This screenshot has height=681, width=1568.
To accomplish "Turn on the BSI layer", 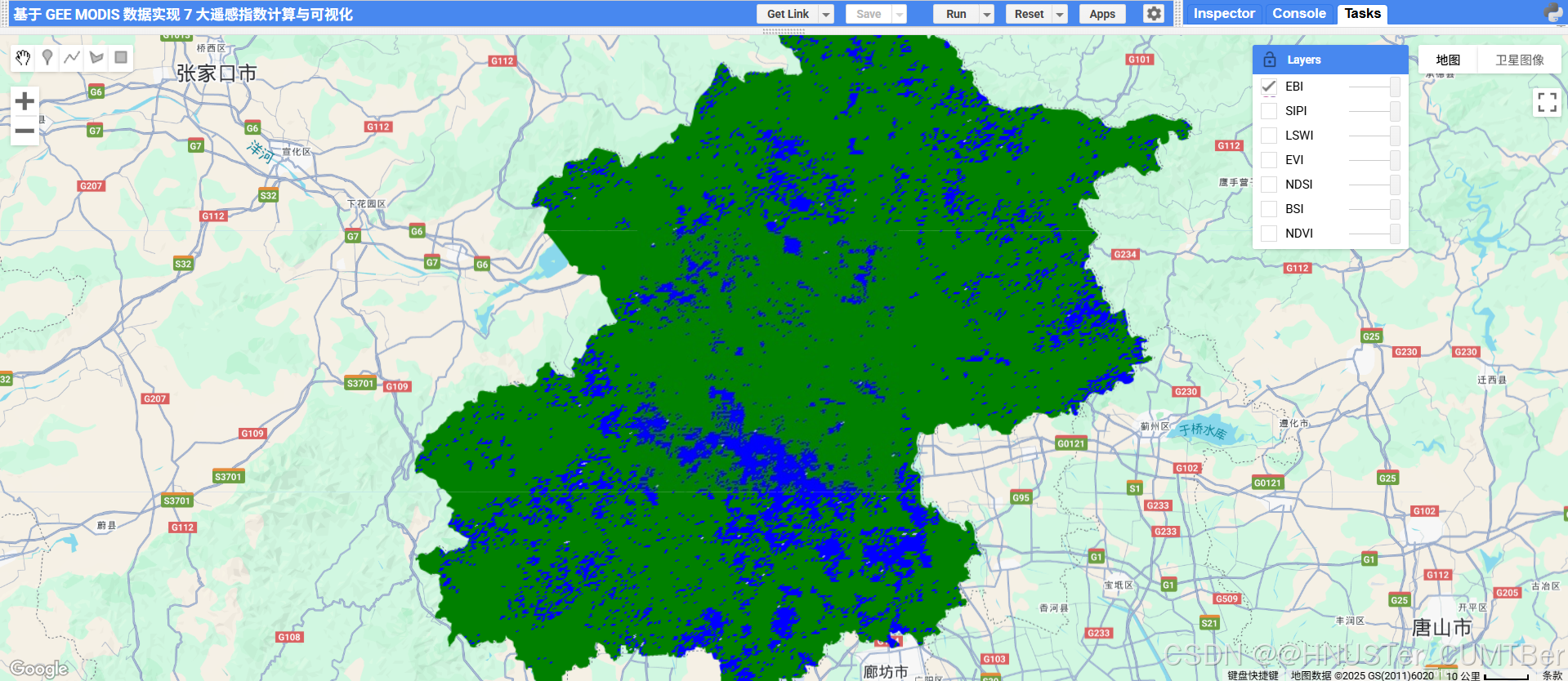I will tap(1269, 209).
